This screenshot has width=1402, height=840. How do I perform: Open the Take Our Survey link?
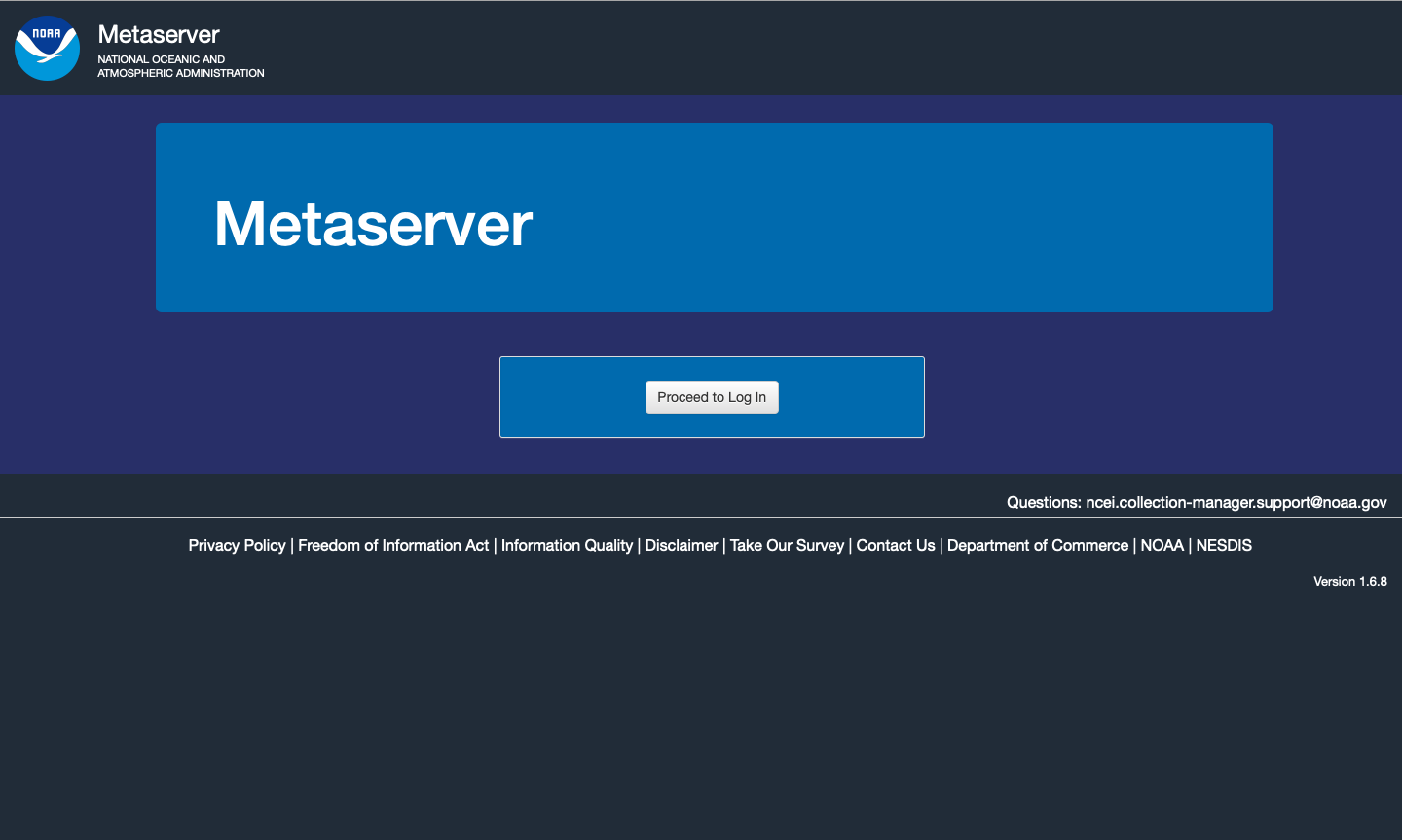click(x=787, y=545)
